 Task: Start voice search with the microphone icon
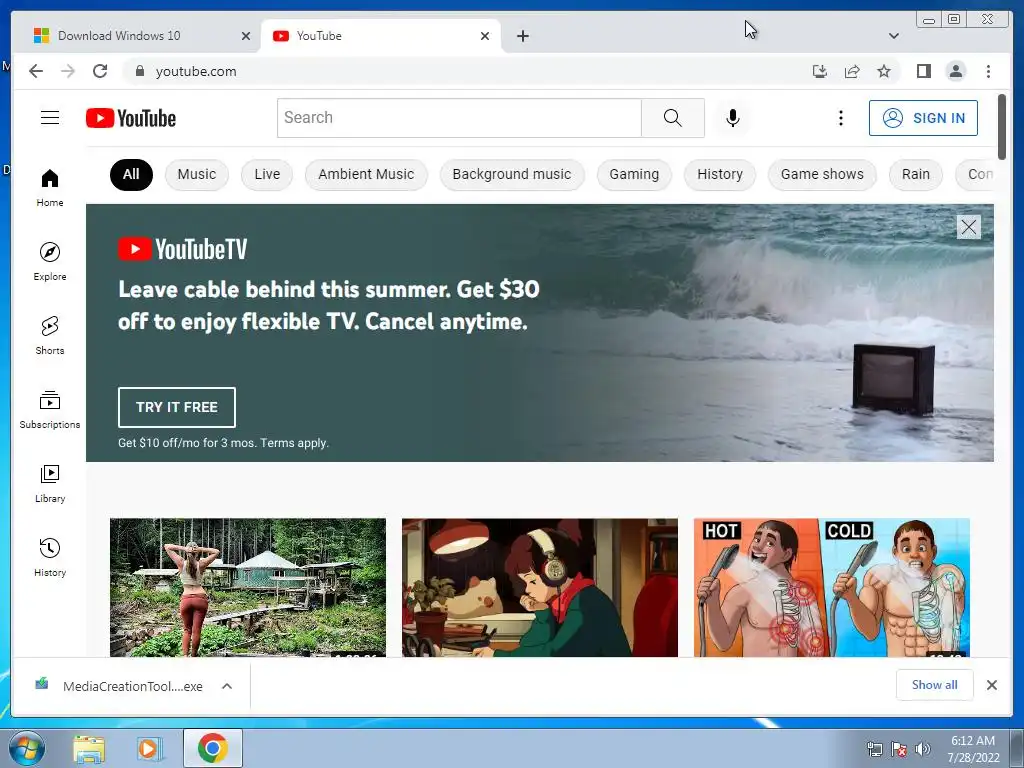[733, 118]
